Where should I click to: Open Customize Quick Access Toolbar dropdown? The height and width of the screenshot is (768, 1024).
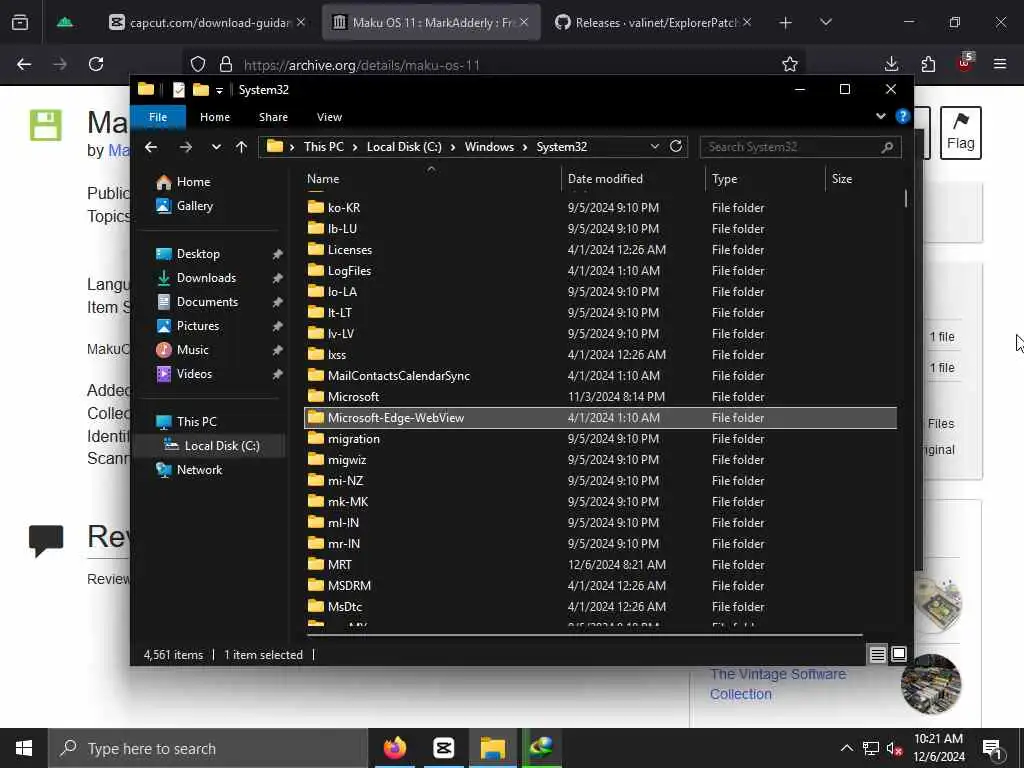(x=219, y=90)
